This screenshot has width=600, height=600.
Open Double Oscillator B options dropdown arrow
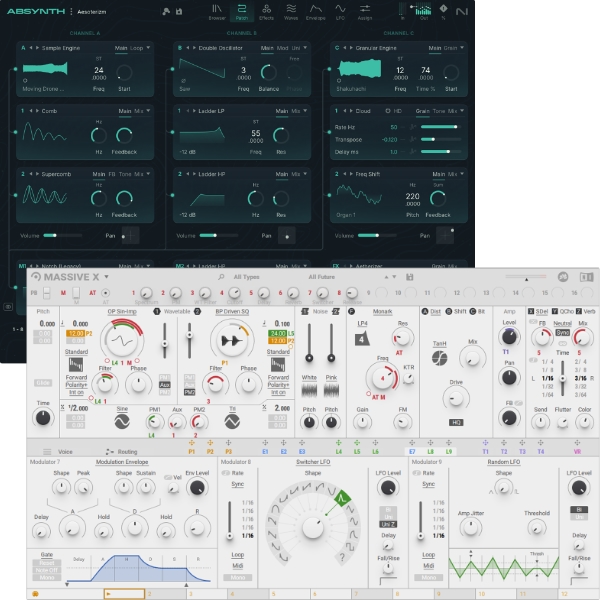coord(305,48)
